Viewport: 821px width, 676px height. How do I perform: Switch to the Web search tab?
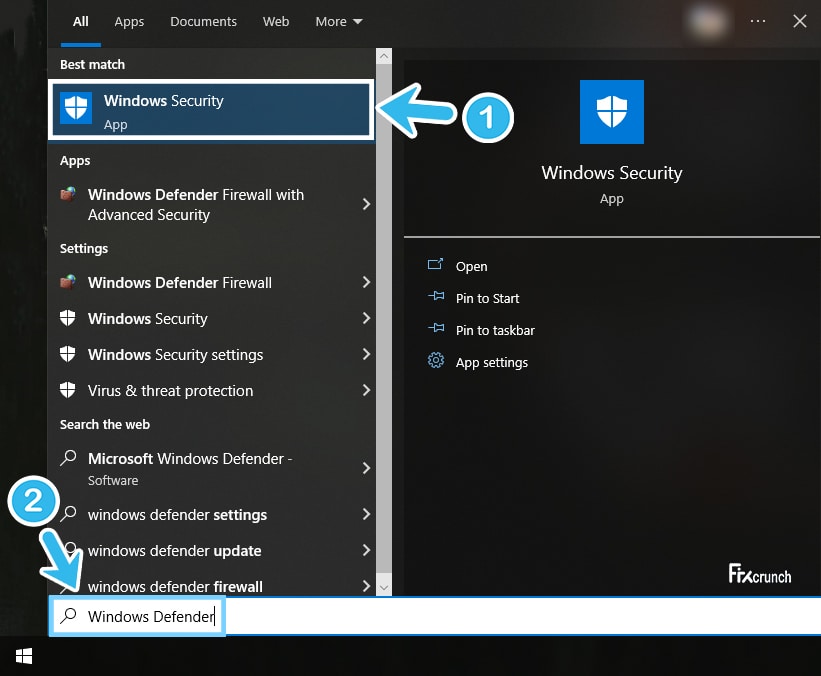click(276, 21)
